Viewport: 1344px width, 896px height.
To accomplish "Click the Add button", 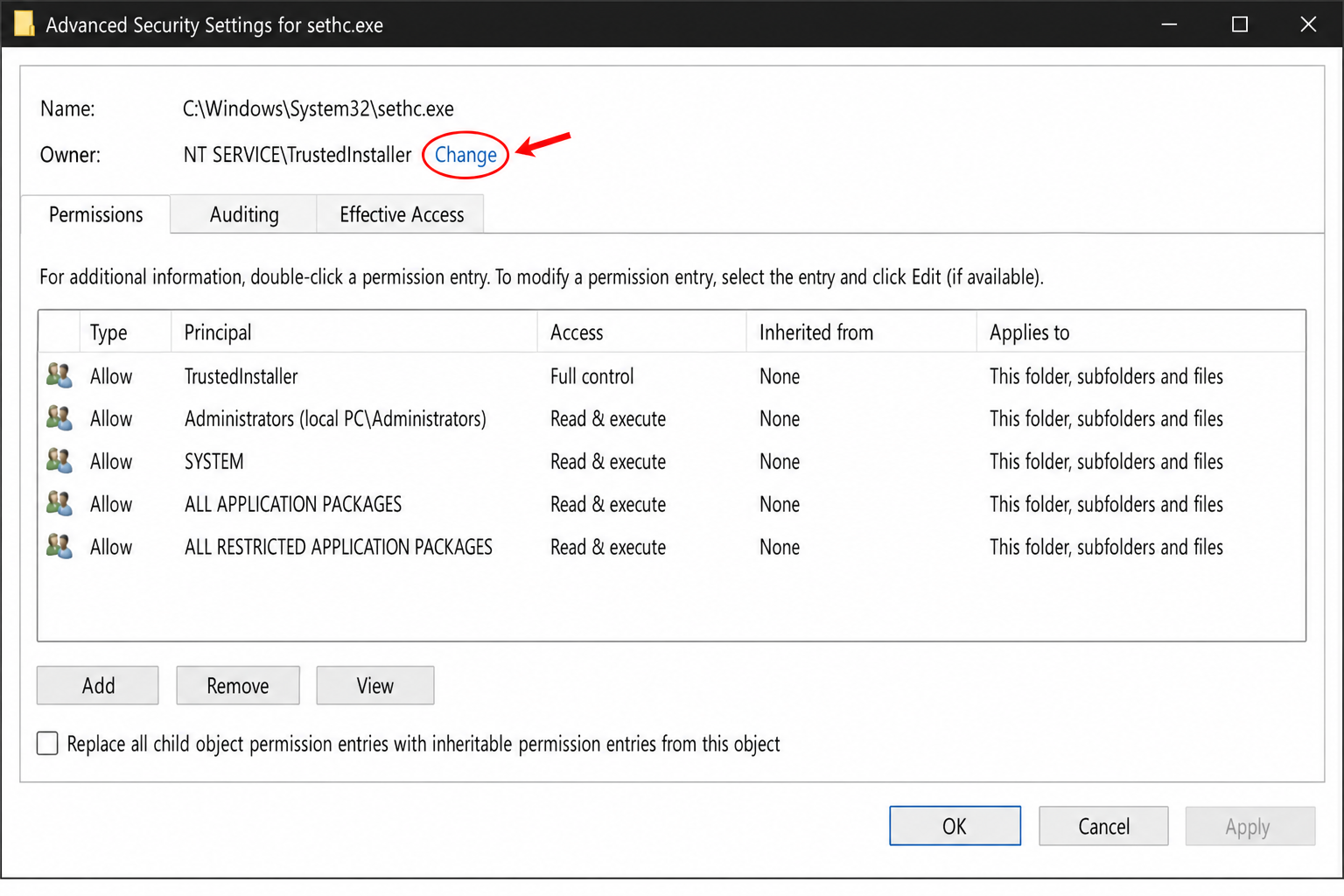I will point(98,685).
